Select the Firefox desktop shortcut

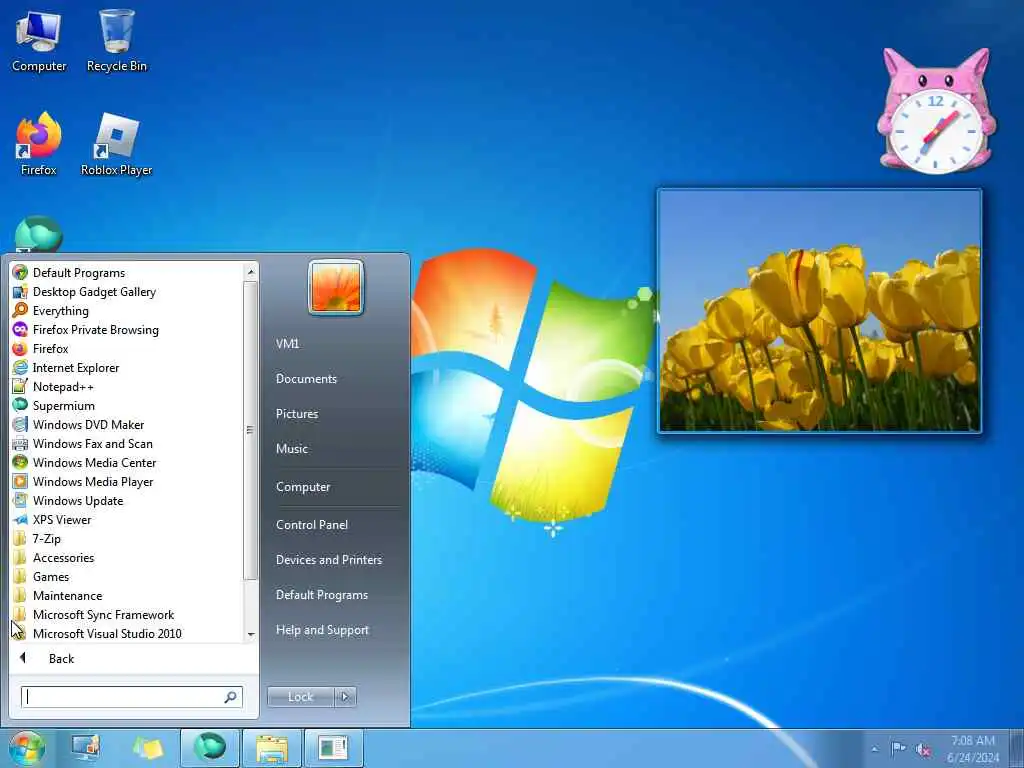(x=39, y=144)
